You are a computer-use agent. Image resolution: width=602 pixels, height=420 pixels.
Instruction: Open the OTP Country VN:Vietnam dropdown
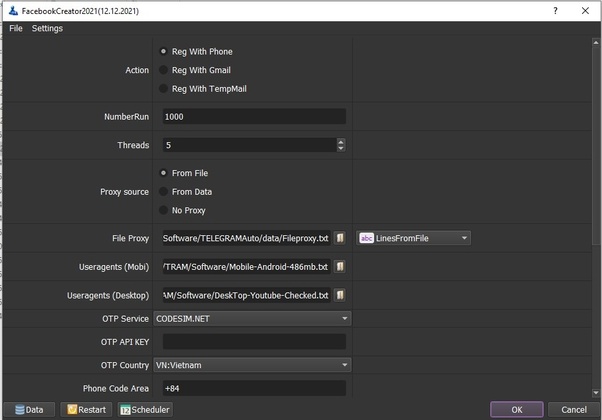point(252,365)
